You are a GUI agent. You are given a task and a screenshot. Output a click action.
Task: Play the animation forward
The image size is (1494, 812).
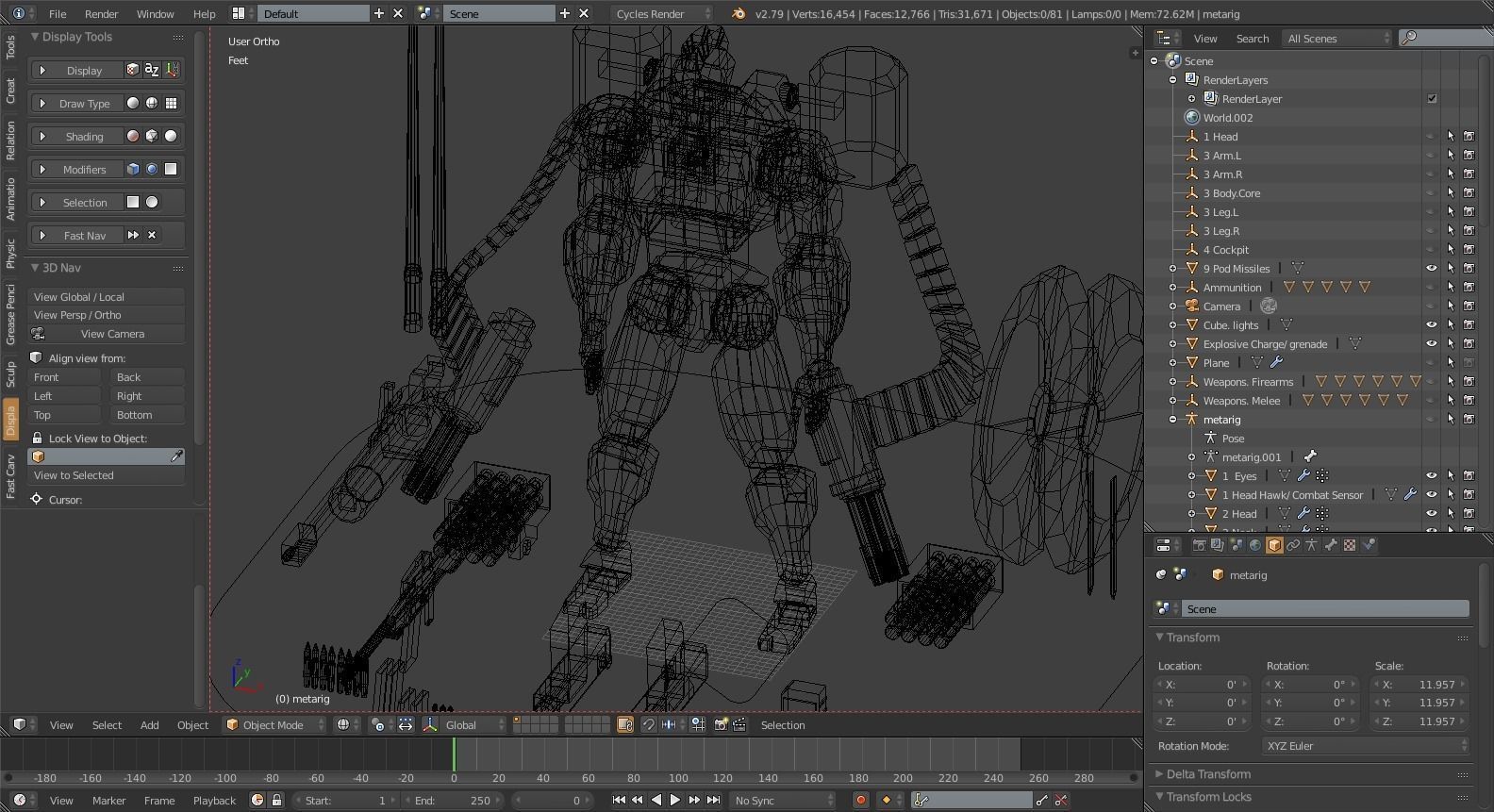pos(674,800)
